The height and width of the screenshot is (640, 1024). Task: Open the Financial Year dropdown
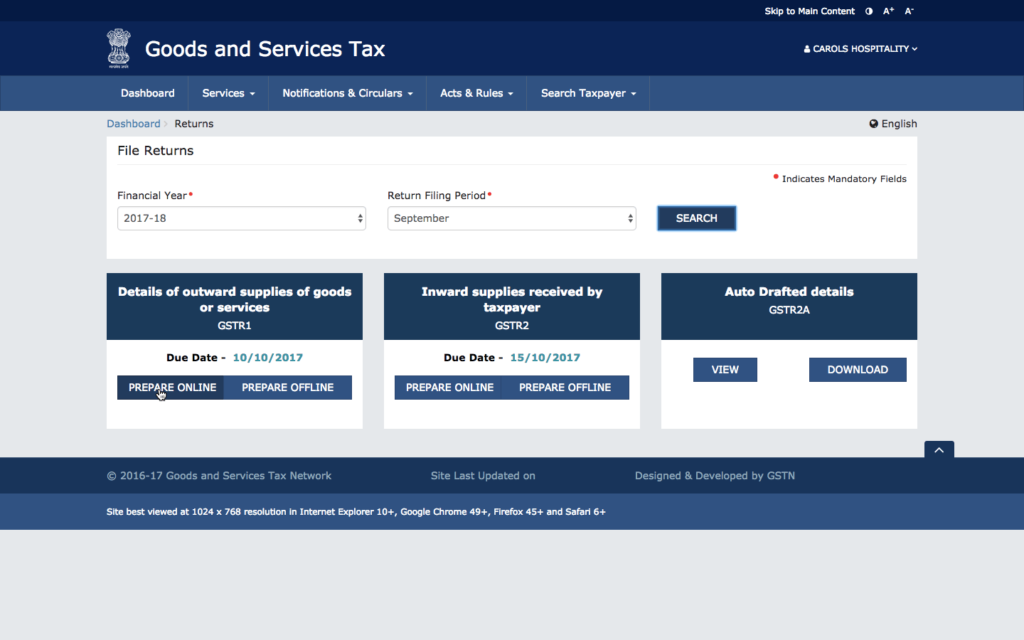[x=241, y=217]
